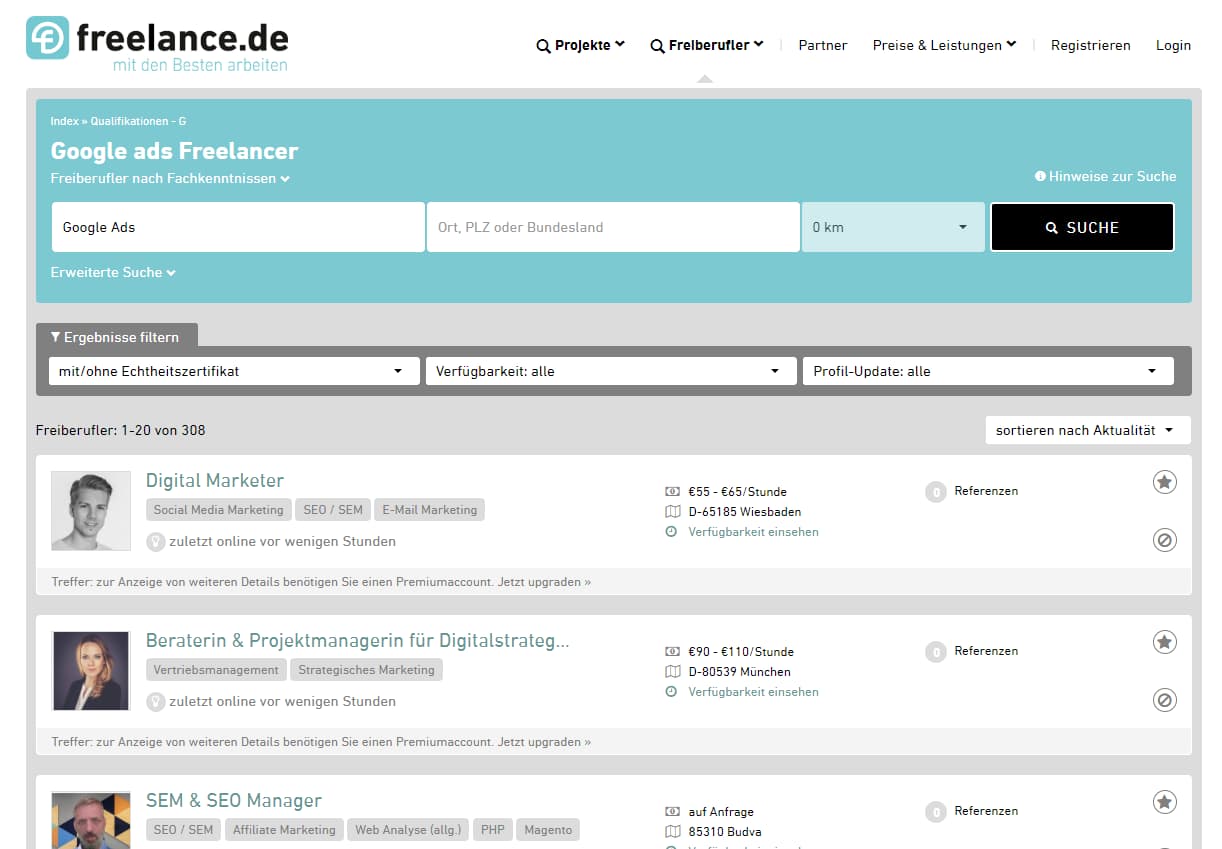Viewport: 1222px width, 849px height.
Task: Star the SEM & SEO Manager profile
Action: tap(1164, 802)
